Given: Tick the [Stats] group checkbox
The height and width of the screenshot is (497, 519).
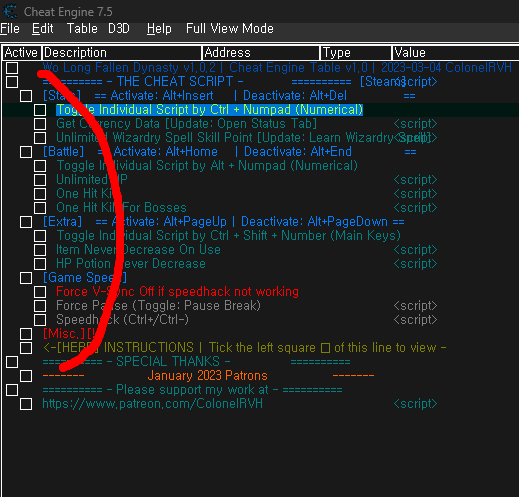Looking at the screenshot, I should (x=26, y=96).
